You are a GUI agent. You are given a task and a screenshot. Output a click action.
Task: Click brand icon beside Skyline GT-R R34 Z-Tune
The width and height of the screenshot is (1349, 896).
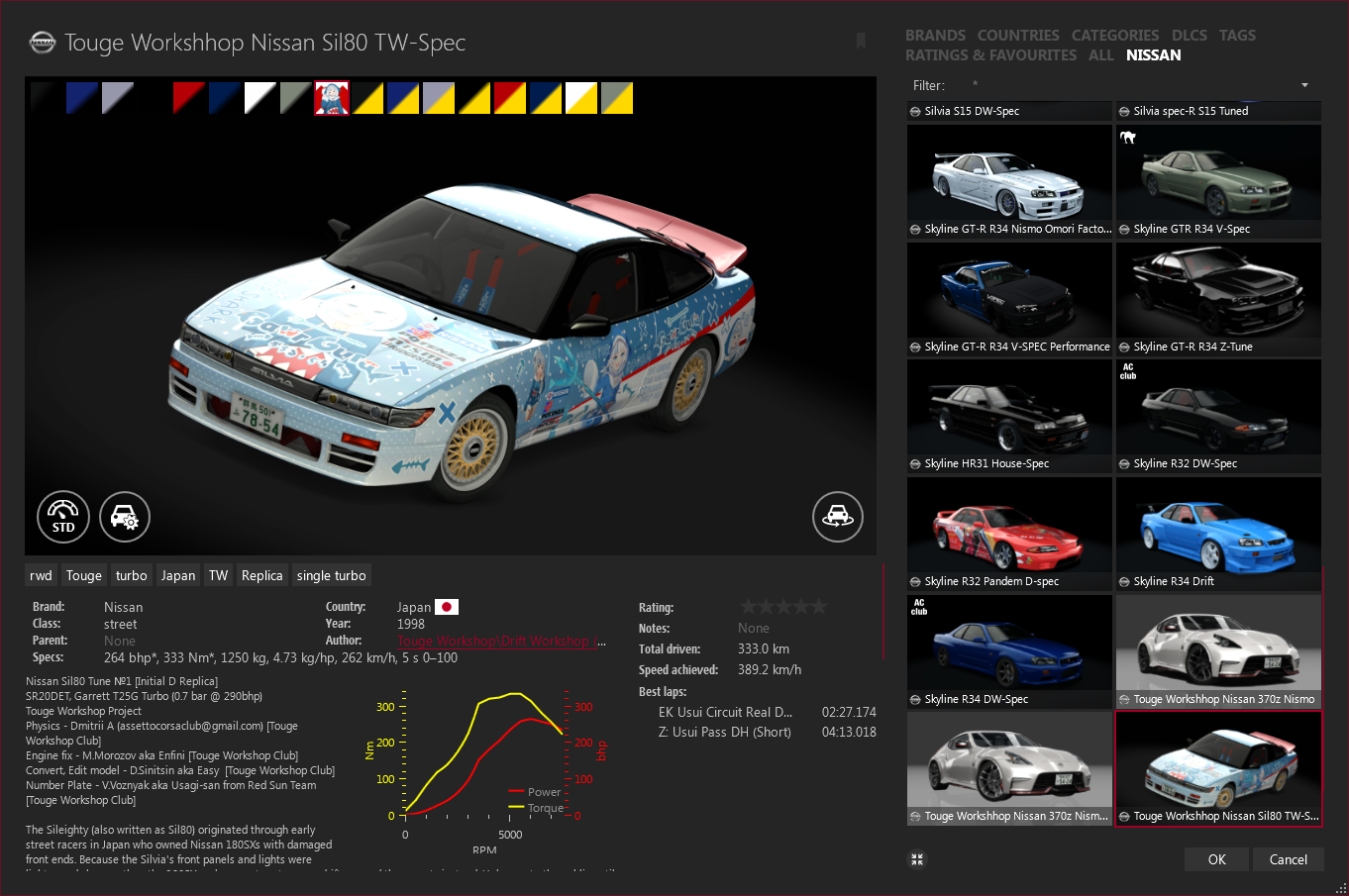(x=1124, y=348)
